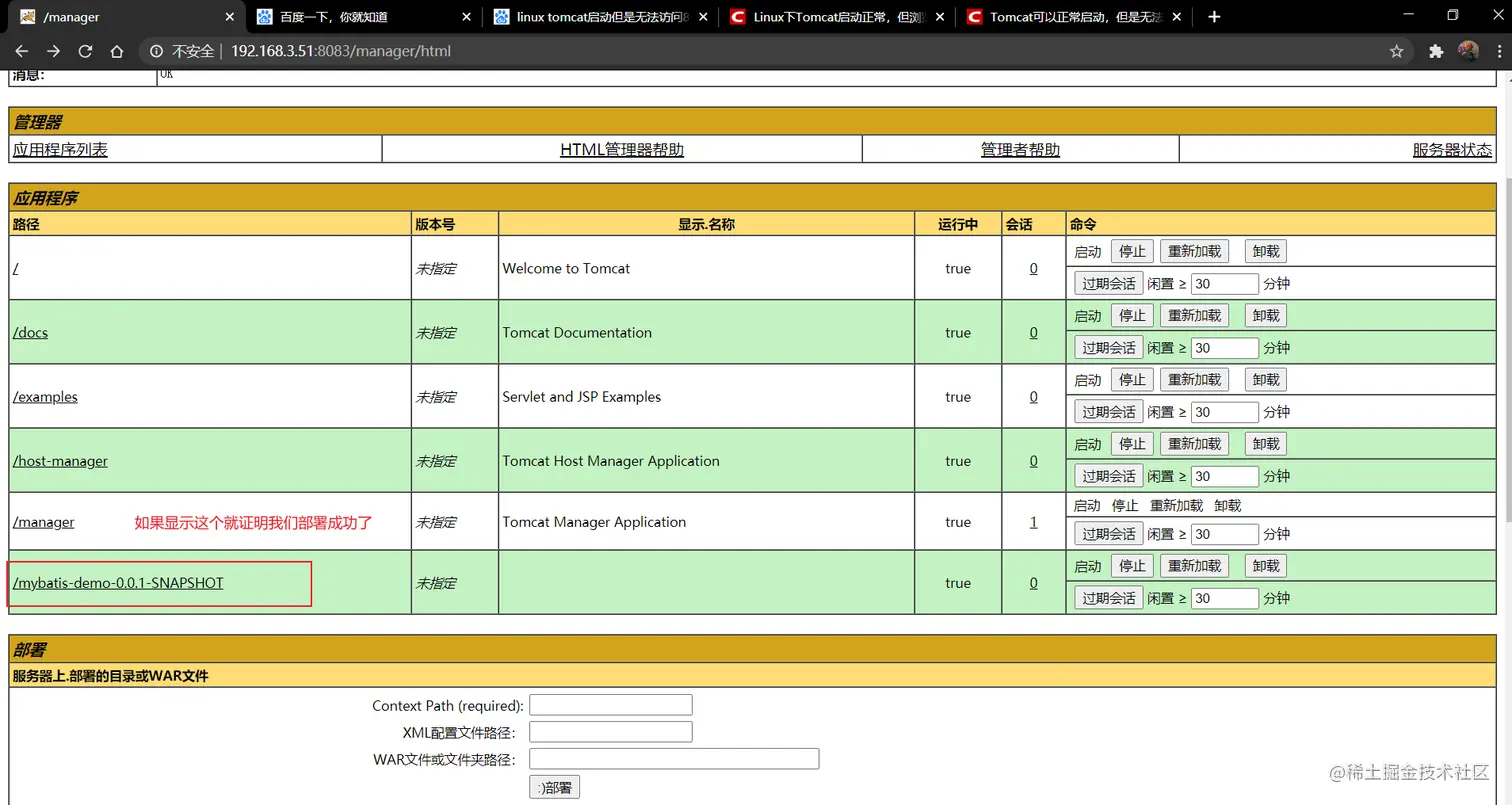Stop the /docs application

point(1132,315)
